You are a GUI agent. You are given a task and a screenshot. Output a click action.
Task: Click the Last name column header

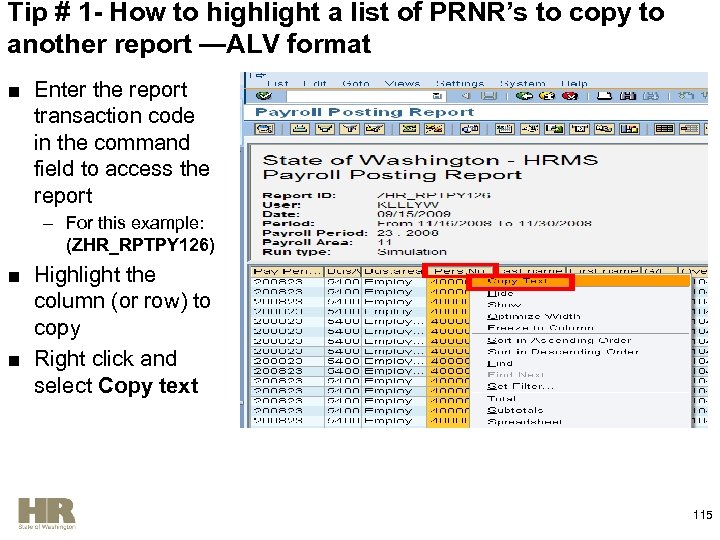pyautogui.click(x=533, y=271)
